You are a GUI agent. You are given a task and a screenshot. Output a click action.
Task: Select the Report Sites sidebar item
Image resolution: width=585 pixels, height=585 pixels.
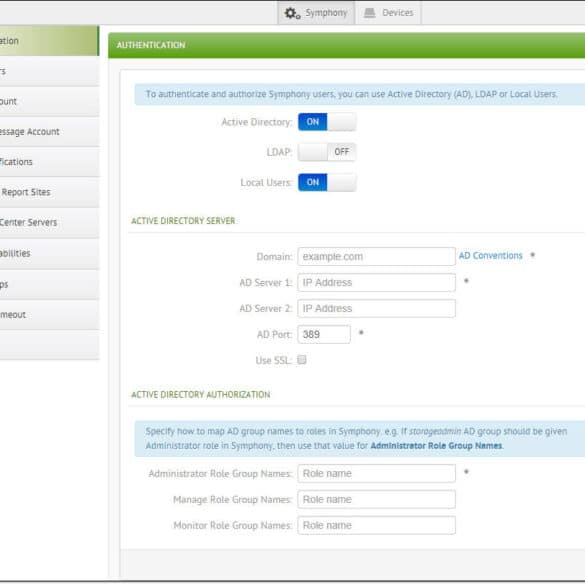tap(49, 193)
